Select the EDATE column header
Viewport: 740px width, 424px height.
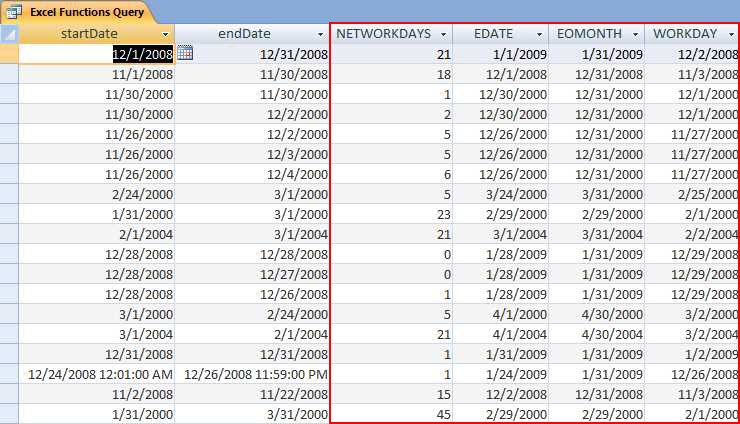click(501, 34)
